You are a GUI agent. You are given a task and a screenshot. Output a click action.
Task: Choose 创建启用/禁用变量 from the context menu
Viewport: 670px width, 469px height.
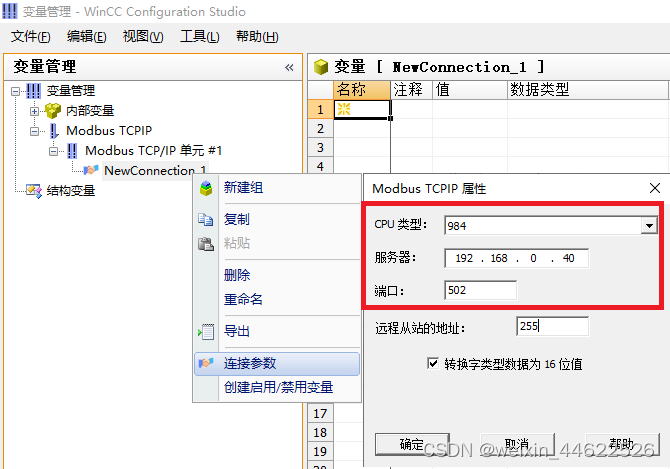(277, 387)
